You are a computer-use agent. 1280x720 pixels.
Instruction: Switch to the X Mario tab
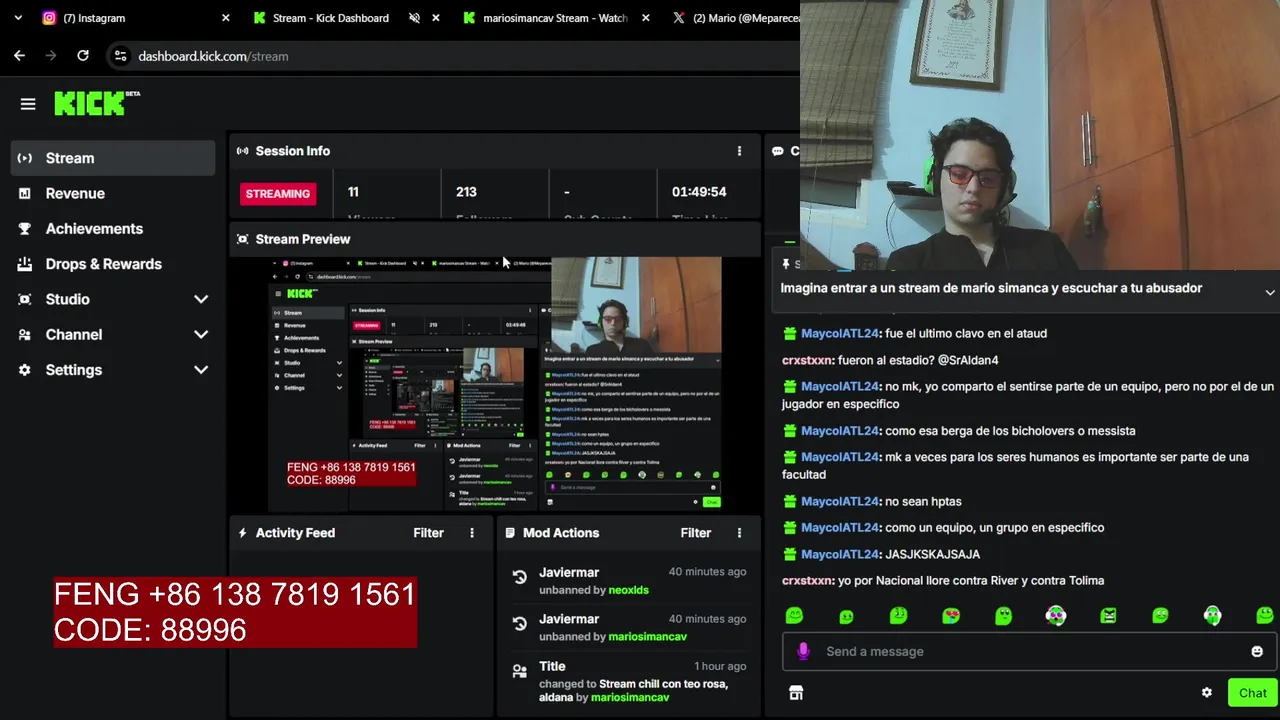[x=735, y=18]
